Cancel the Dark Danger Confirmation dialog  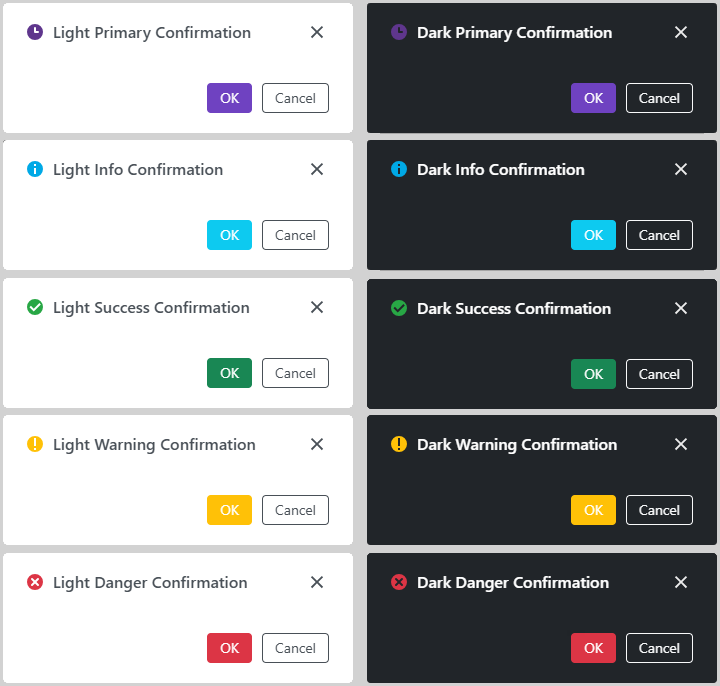659,648
